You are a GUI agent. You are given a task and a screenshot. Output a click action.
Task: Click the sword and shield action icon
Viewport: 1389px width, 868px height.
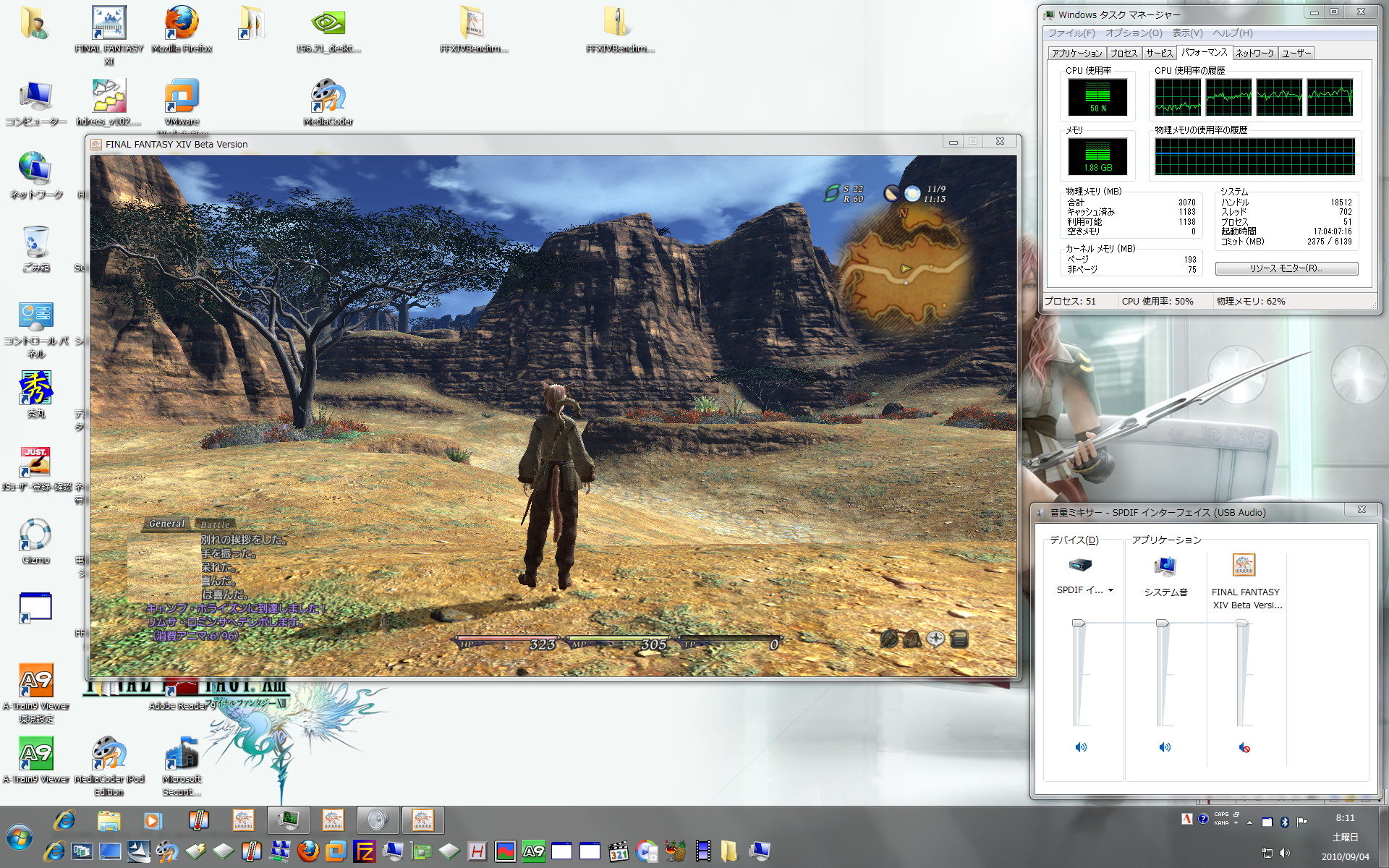(889, 639)
